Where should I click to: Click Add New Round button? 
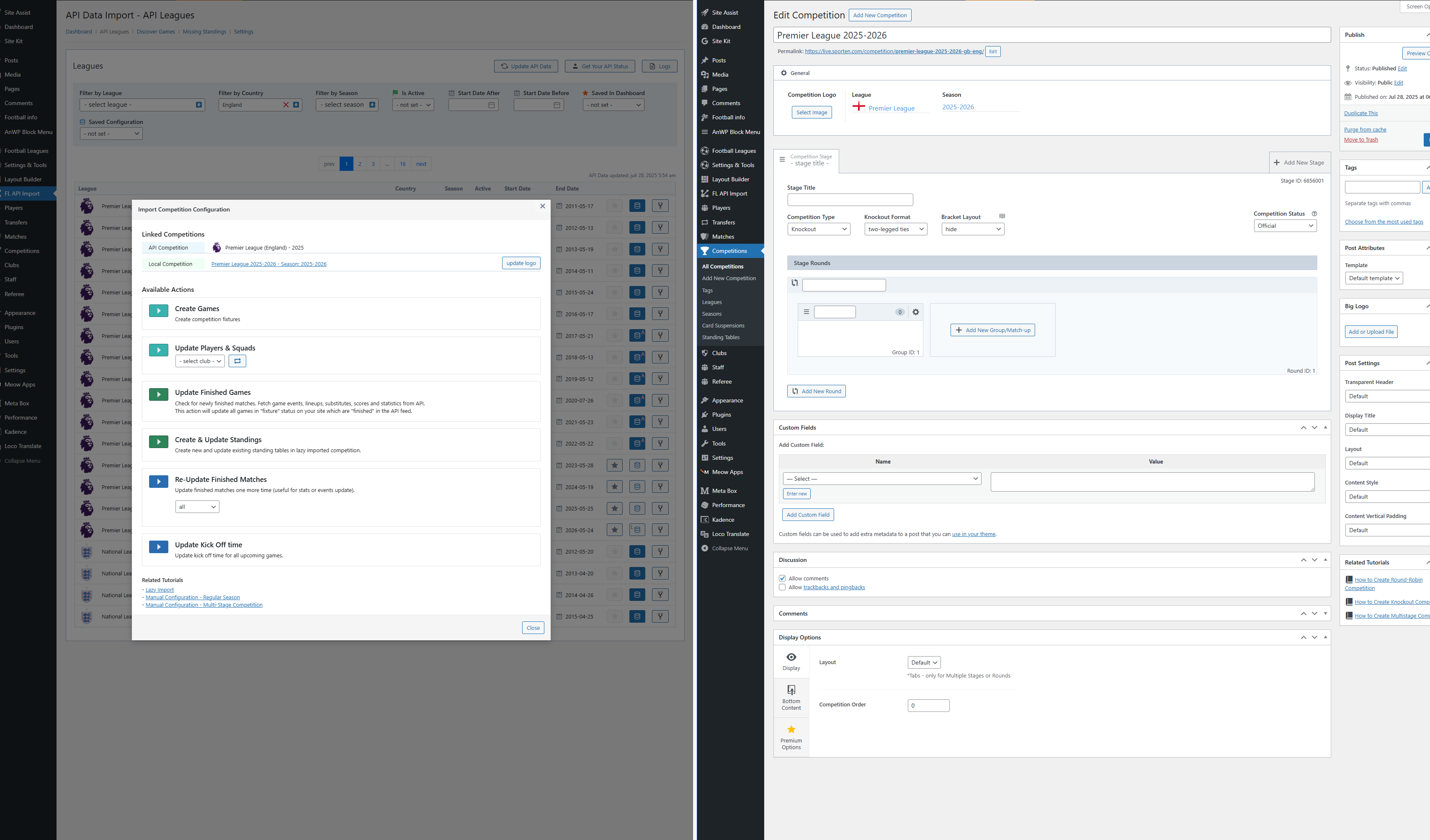pos(816,392)
